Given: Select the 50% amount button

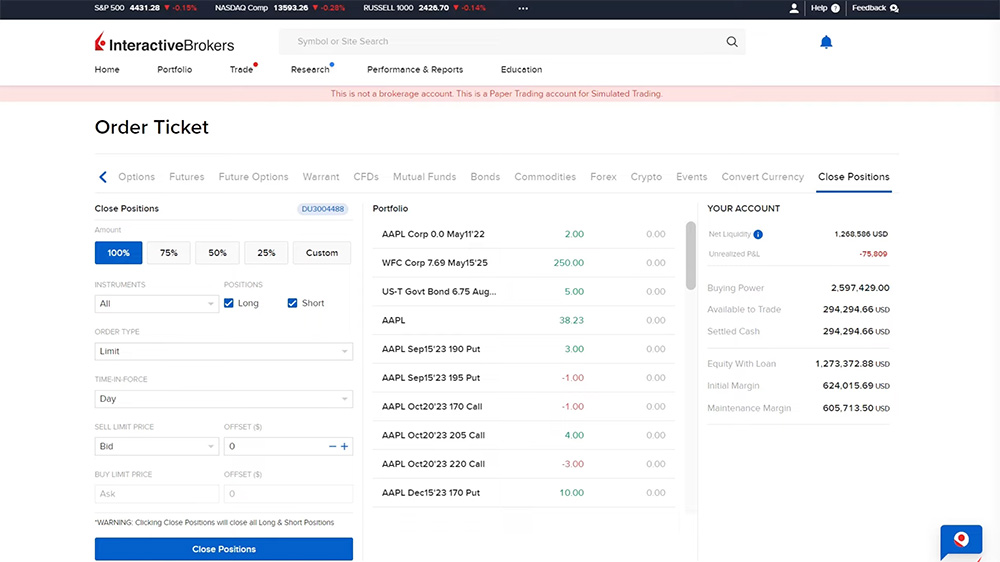Looking at the screenshot, I should tap(217, 253).
